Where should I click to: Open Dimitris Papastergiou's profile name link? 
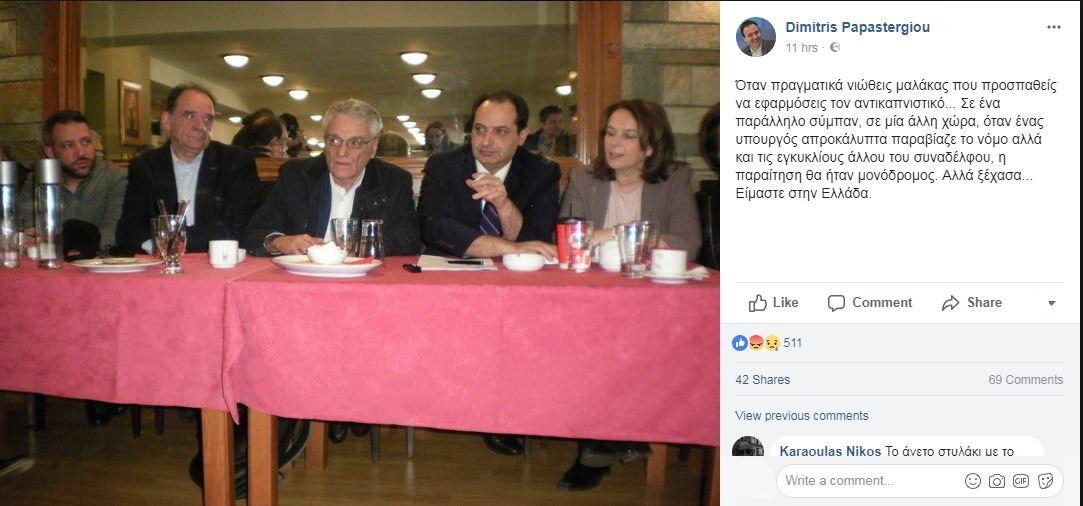pos(857,28)
